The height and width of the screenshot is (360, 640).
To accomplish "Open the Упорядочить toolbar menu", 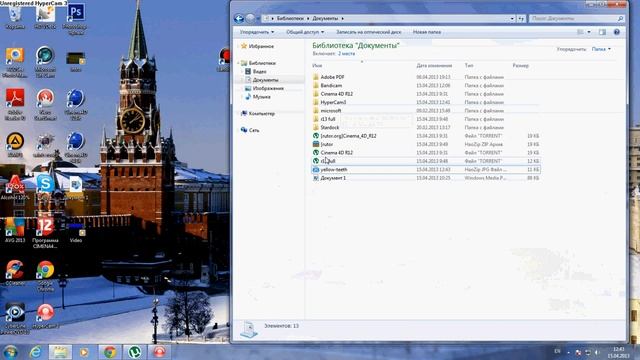I will [x=257, y=32].
